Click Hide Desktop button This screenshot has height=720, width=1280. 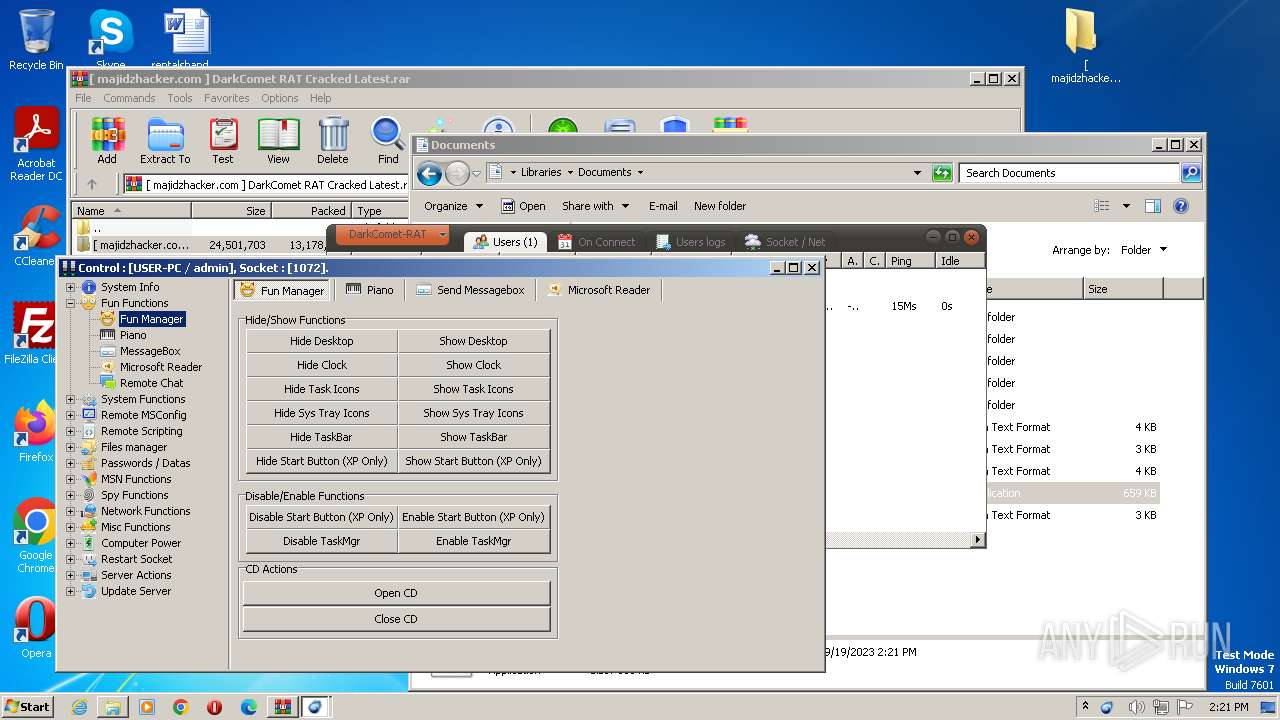(x=322, y=341)
